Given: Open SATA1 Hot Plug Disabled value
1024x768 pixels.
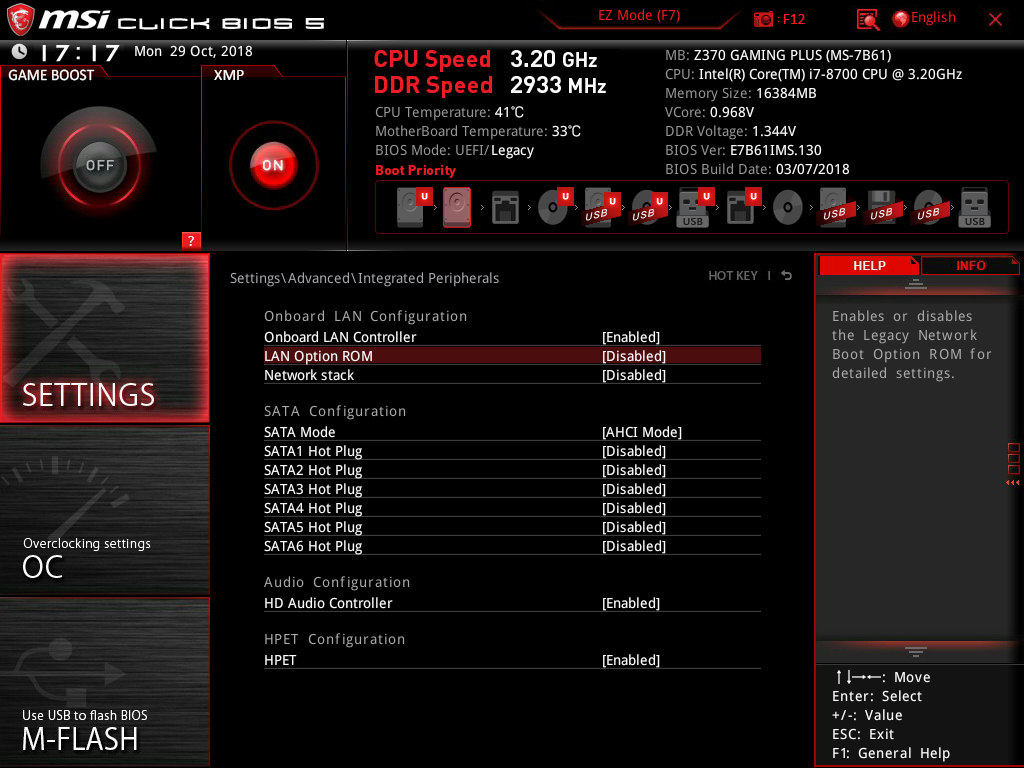Looking at the screenshot, I should (633, 451).
